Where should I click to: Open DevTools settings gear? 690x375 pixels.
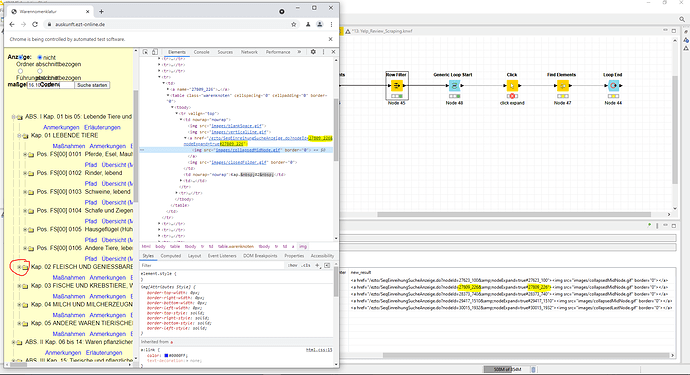pos(313,52)
